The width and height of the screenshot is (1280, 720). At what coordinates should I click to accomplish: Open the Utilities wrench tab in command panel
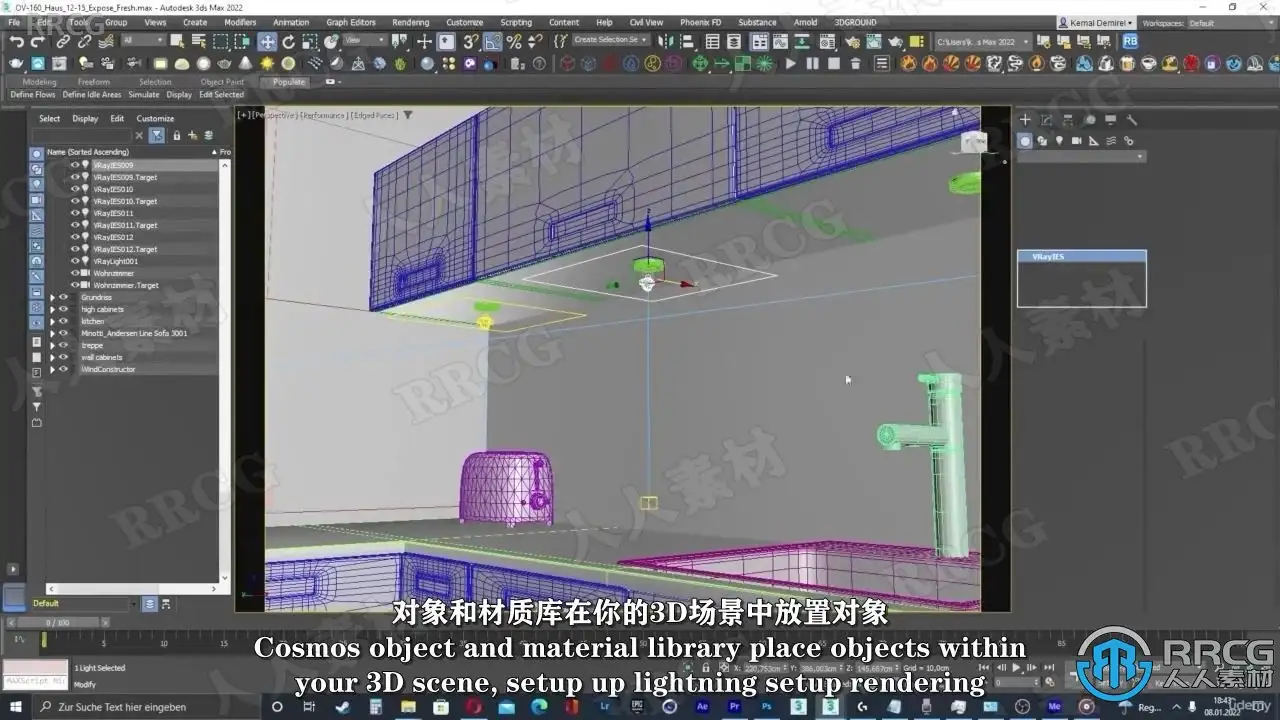click(1132, 120)
